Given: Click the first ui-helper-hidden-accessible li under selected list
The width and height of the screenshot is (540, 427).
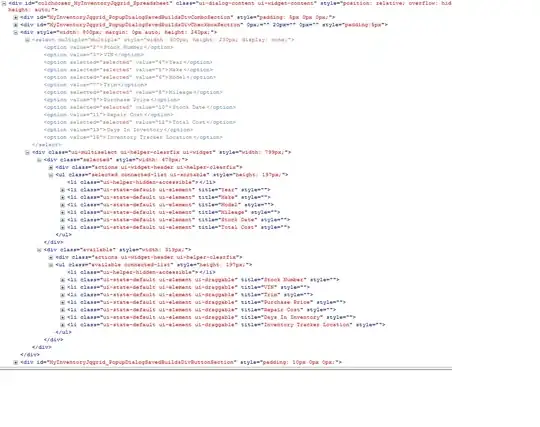Looking at the screenshot, I should click(x=142, y=182).
